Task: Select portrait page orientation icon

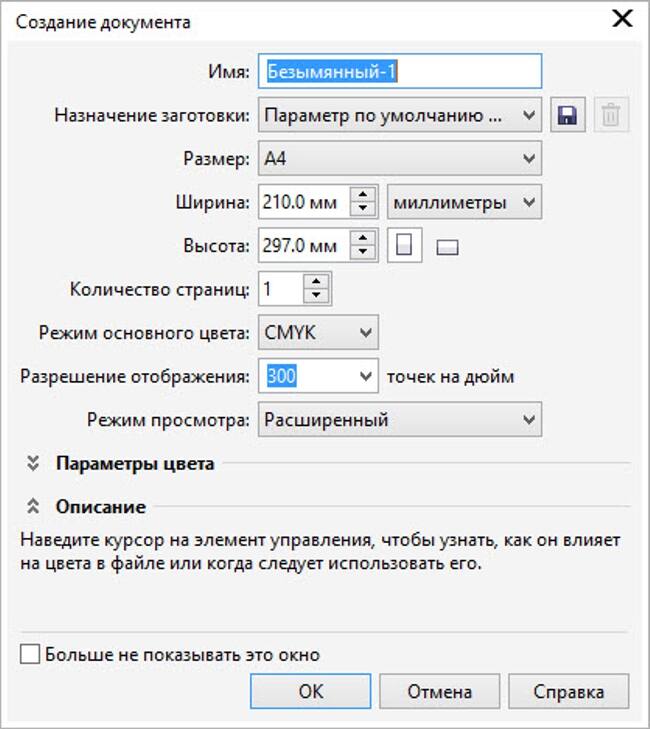Action: coord(404,245)
